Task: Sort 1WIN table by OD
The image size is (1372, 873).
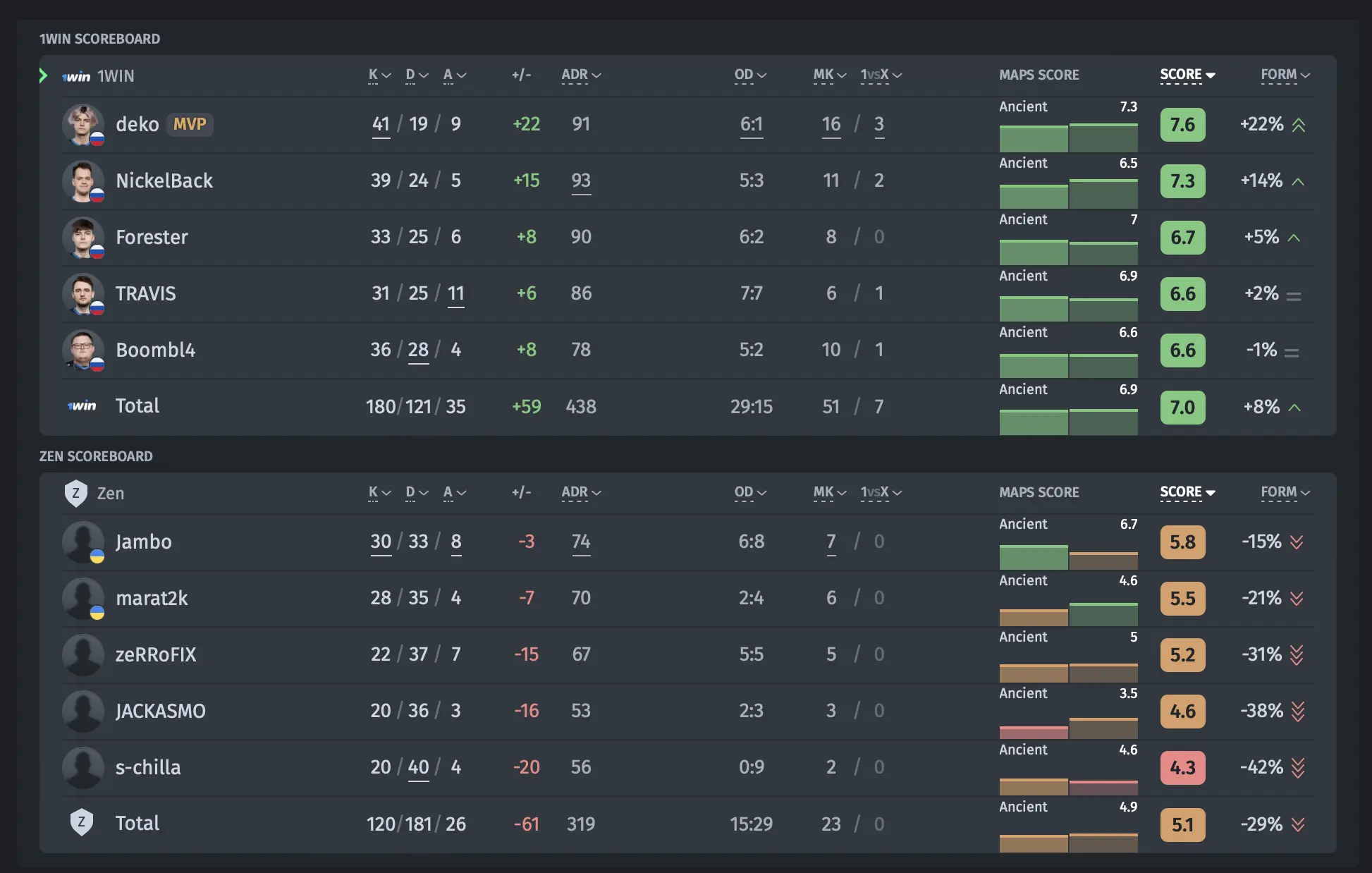Action: 750,75
